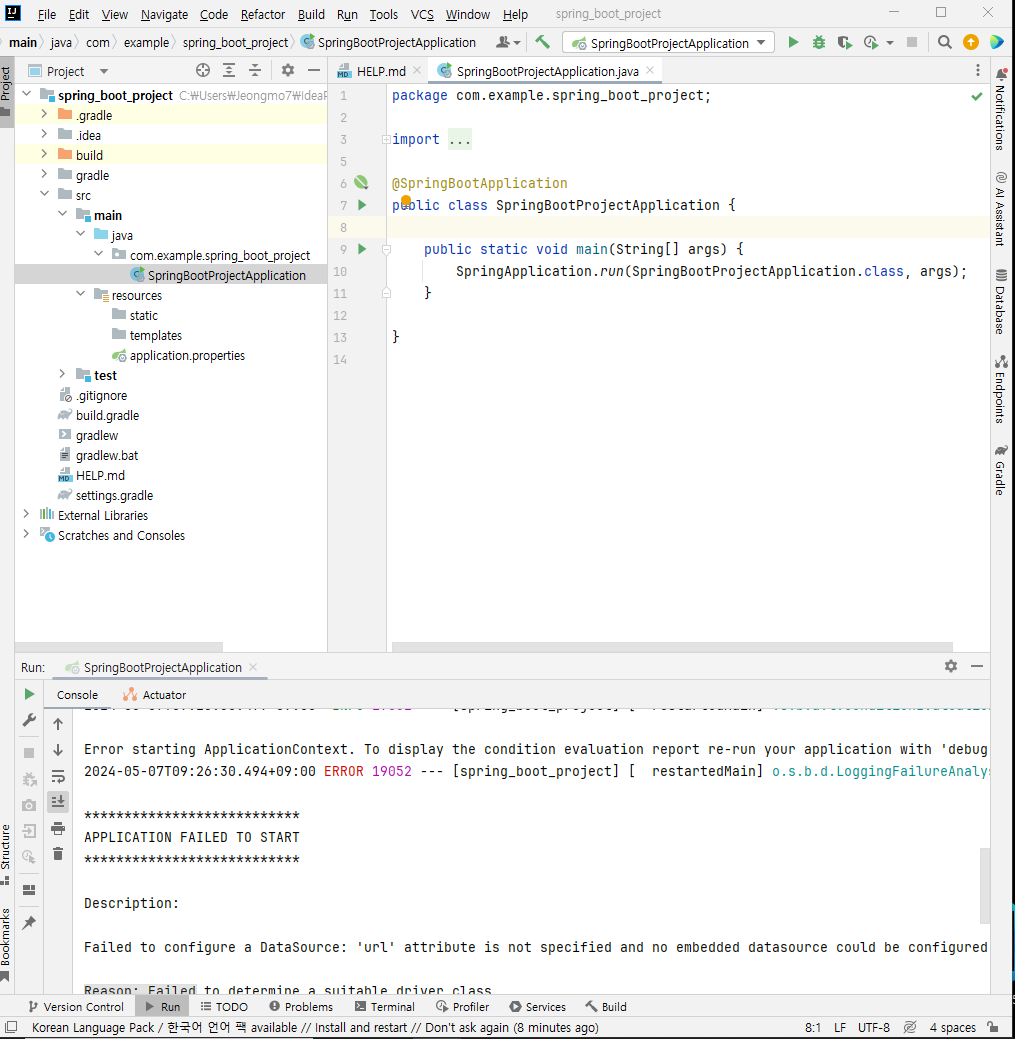The height and width of the screenshot is (1039, 1015).
Task: Run the app with the green toolbar Run button
Action: click(793, 42)
